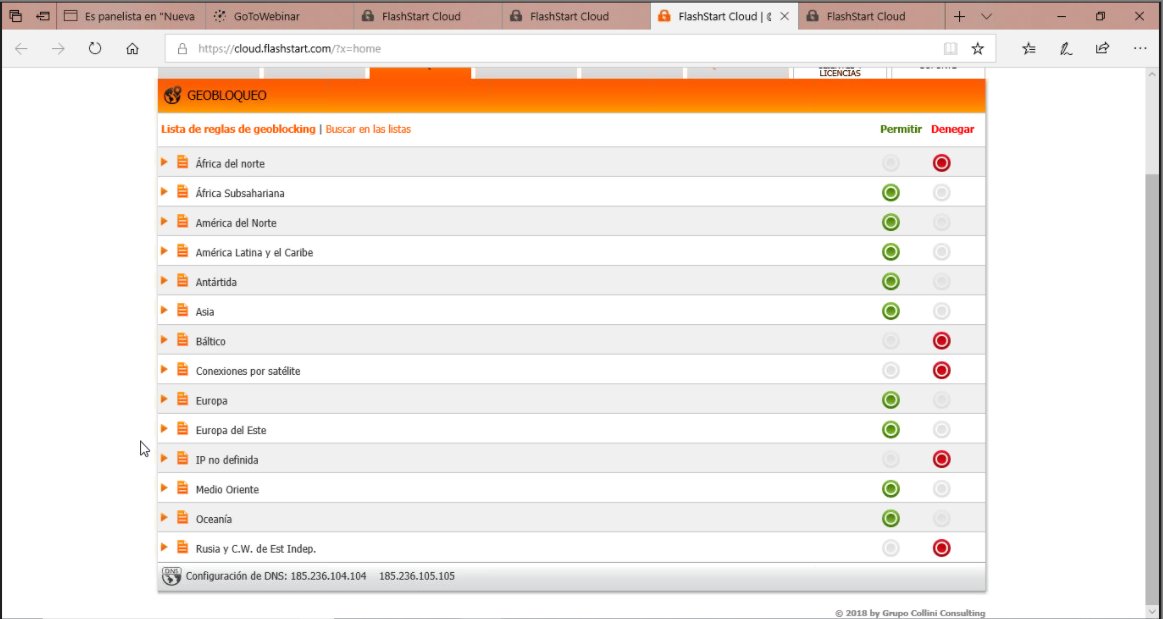Open a new browser tab

click(x=959, y=16)
